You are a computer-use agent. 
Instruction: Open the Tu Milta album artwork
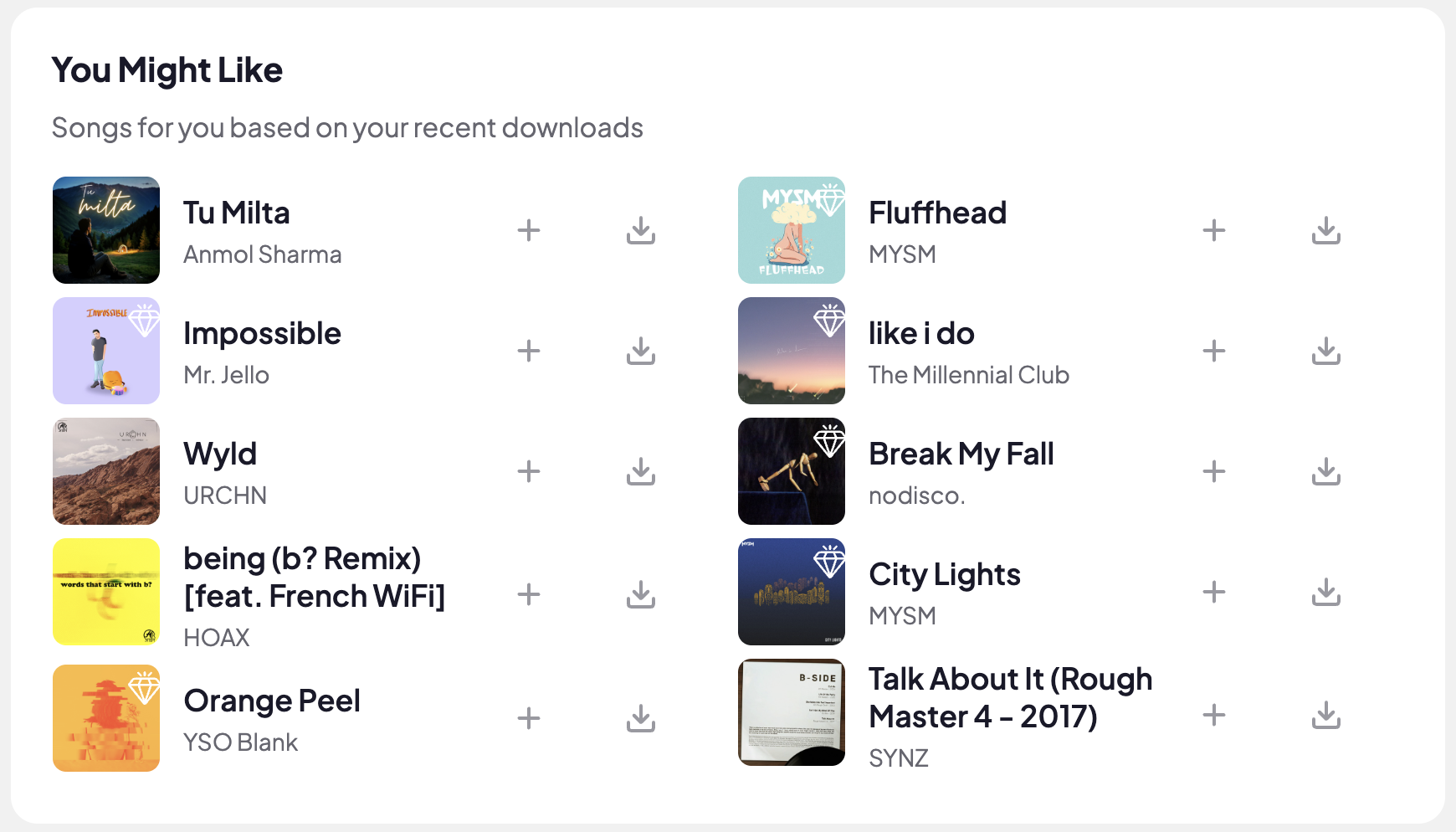(106, 230)
